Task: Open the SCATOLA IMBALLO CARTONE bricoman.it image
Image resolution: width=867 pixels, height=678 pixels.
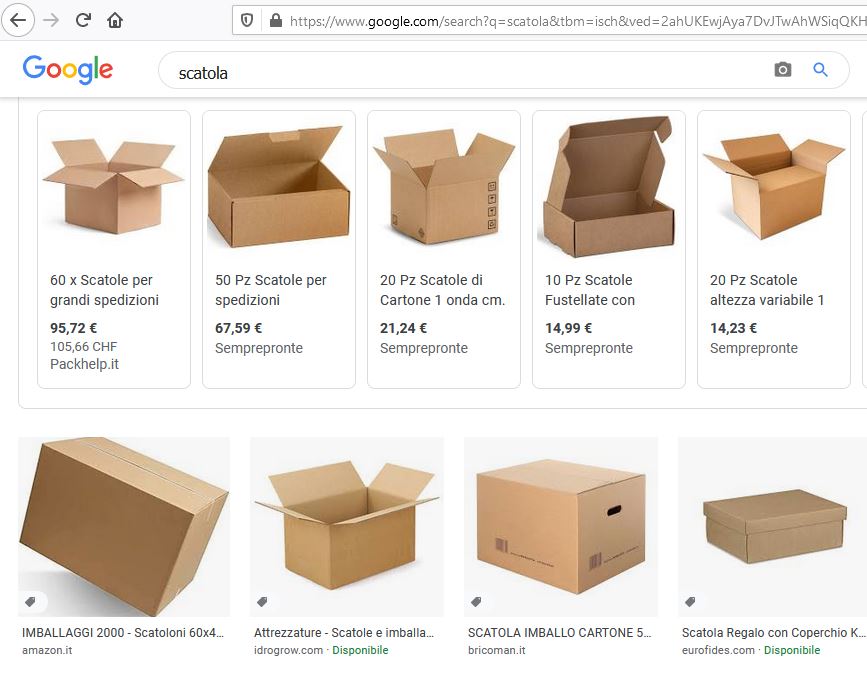Action: coord(561,526)
